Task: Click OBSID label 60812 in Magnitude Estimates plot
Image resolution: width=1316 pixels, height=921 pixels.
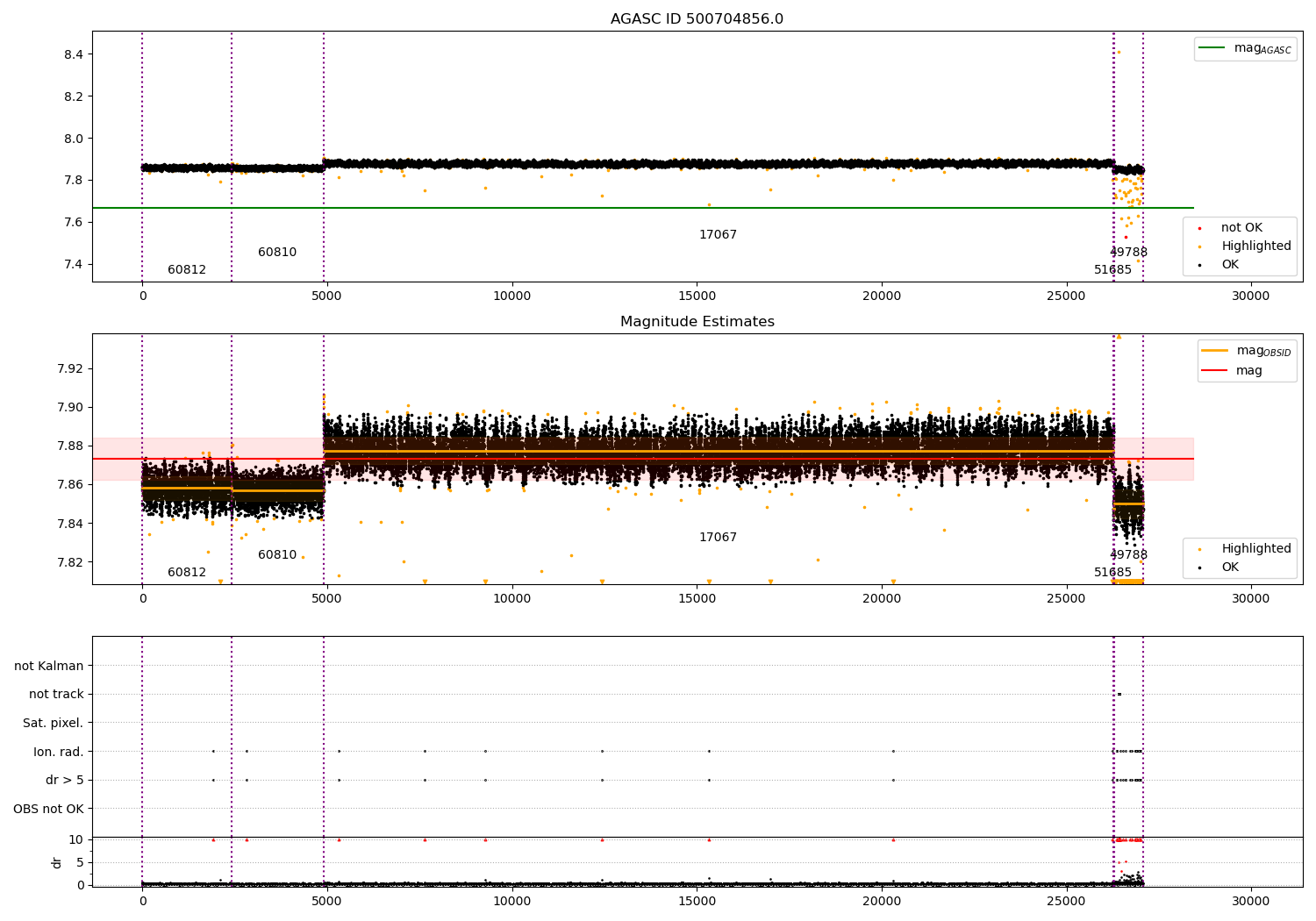Action: 187,573
